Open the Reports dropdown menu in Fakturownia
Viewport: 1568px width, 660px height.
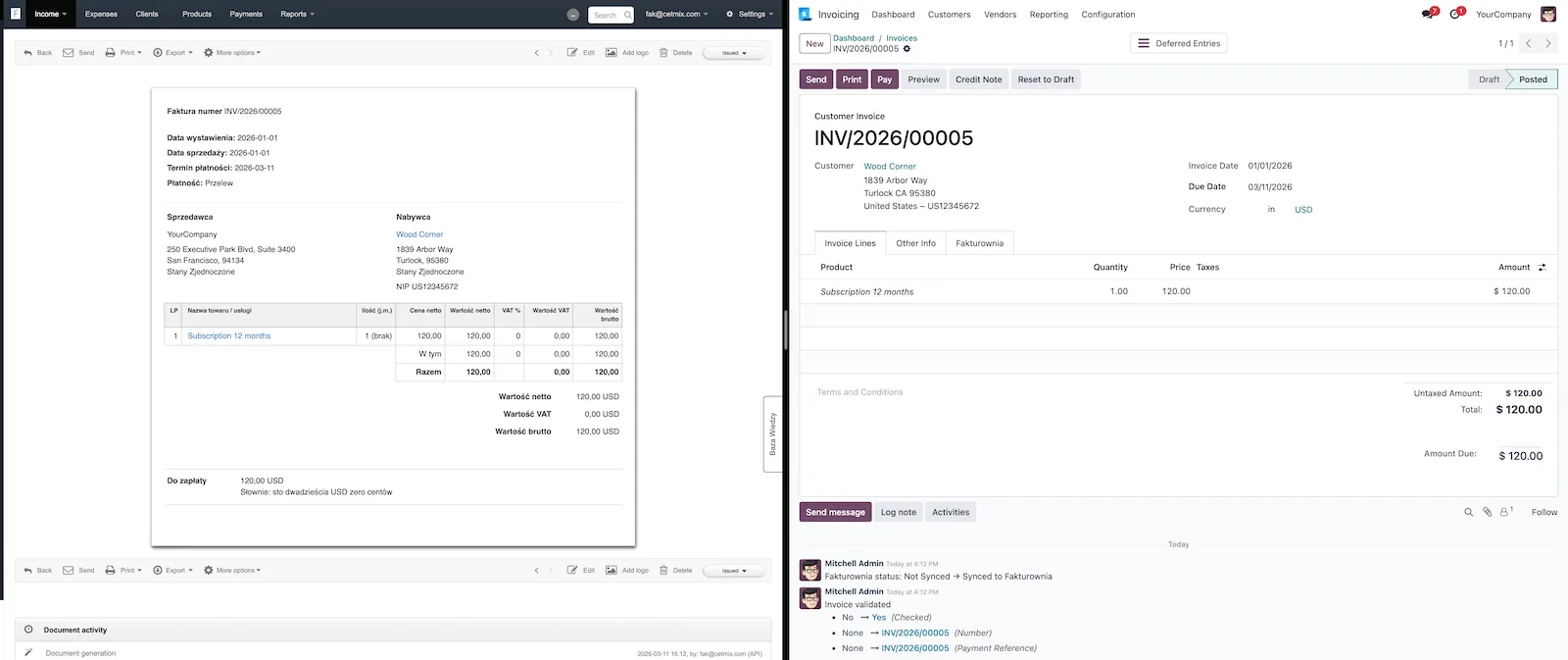297,14
